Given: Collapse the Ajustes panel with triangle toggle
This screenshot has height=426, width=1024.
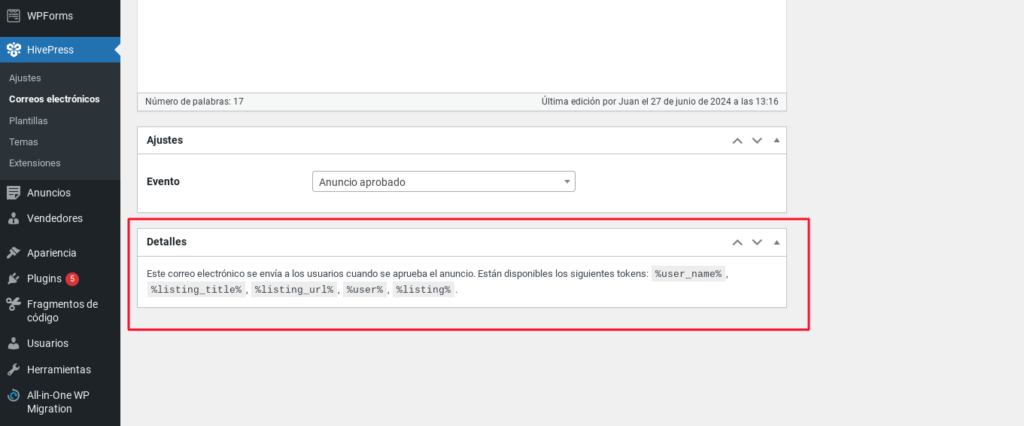Looking at the screenshot, I should pos(776,140).
